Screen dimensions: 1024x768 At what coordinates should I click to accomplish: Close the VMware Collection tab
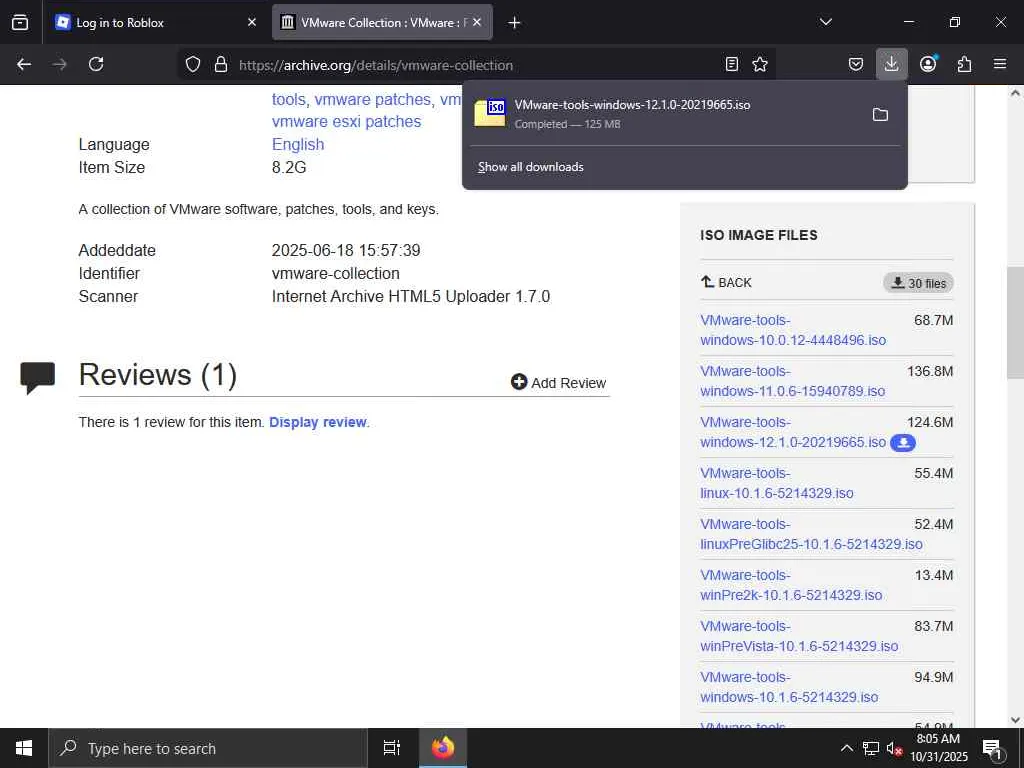coord(477,22)
